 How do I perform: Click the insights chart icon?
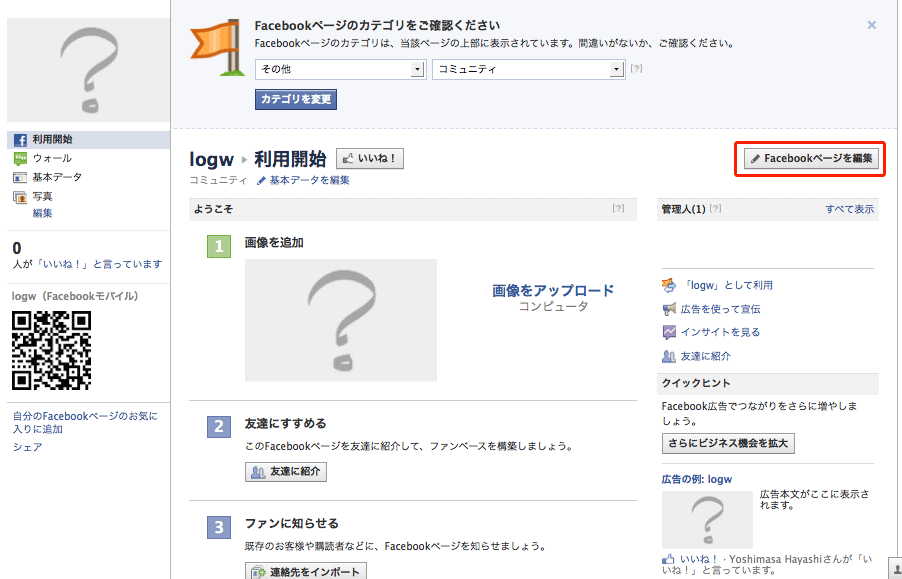(669, 332)
